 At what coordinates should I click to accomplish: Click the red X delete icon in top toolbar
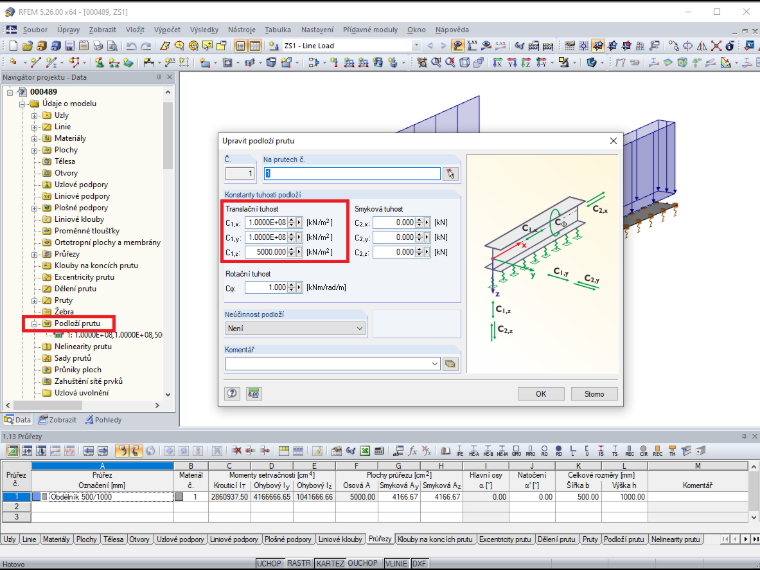tap(716, 46)
